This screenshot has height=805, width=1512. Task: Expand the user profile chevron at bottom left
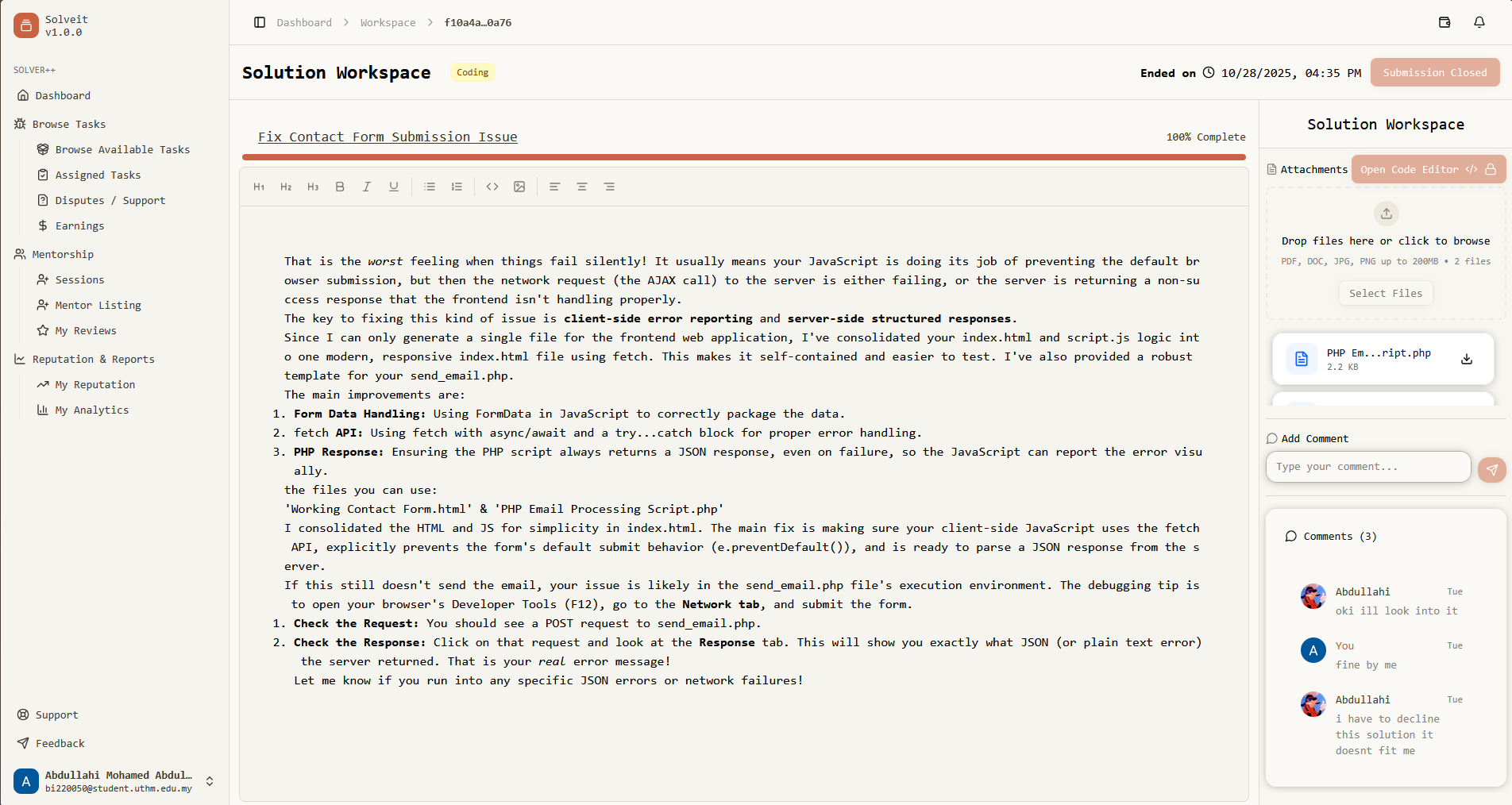click(x=210, y=781)
